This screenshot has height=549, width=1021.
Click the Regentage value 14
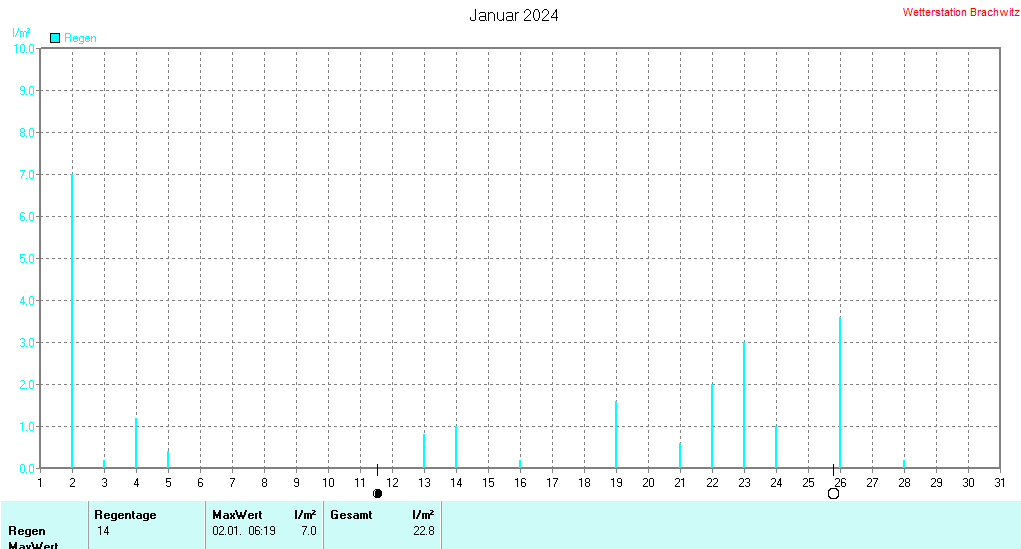tap(103, 531)
